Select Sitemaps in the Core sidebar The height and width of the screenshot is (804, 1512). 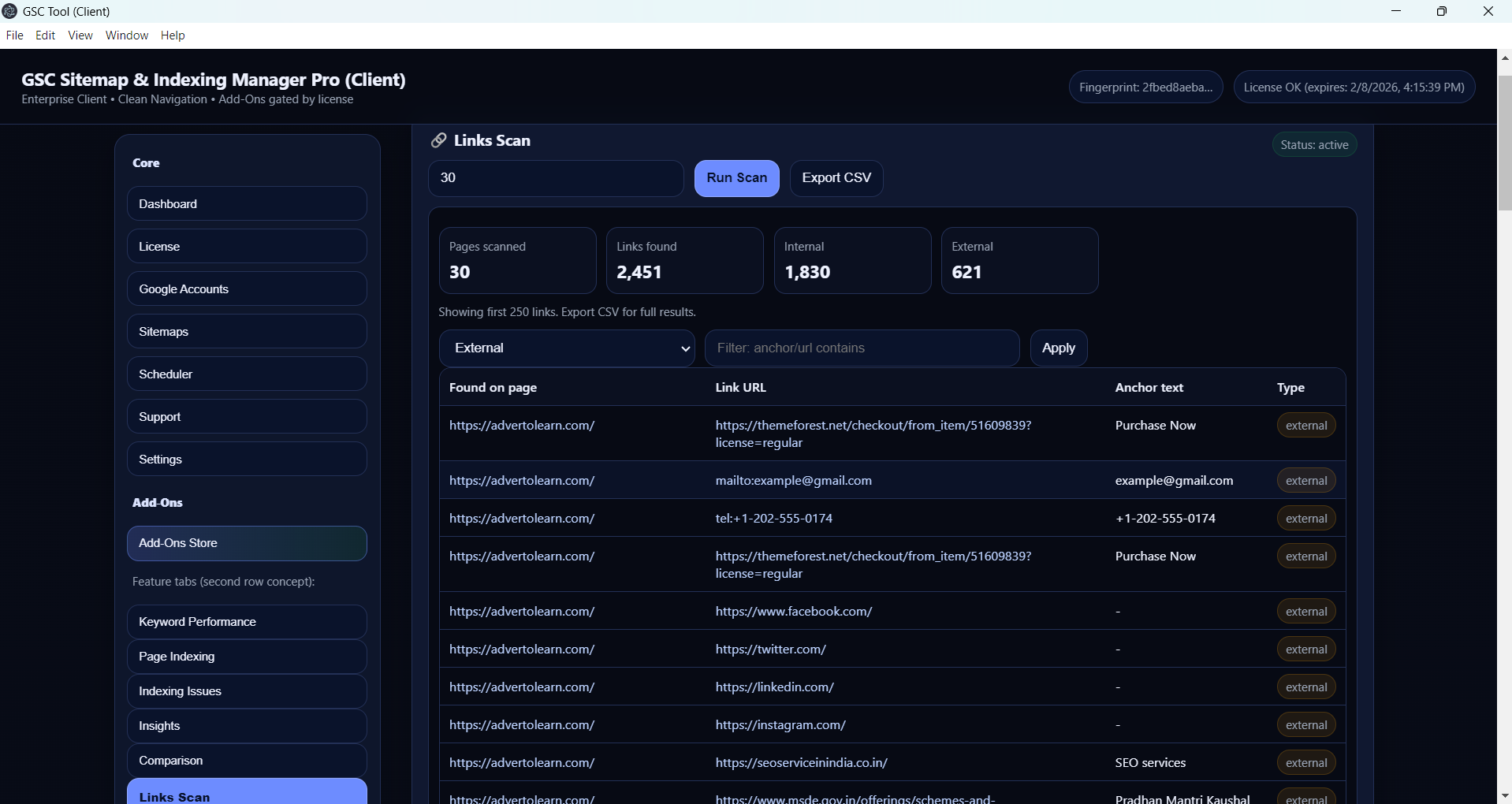point(246,332)
